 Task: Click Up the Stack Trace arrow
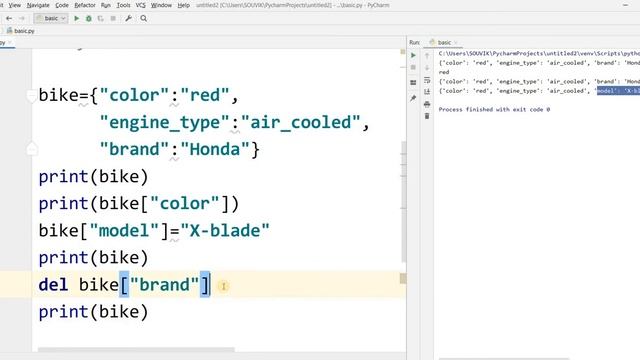[x=427, y=56]
